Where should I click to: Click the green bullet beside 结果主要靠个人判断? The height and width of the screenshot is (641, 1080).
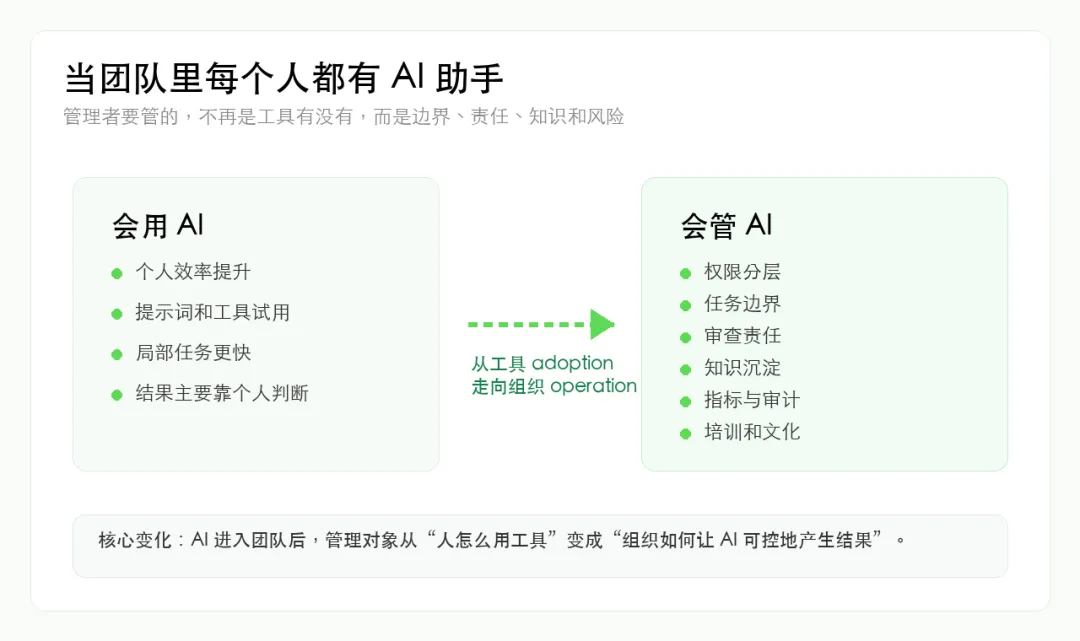click(117, 395)
